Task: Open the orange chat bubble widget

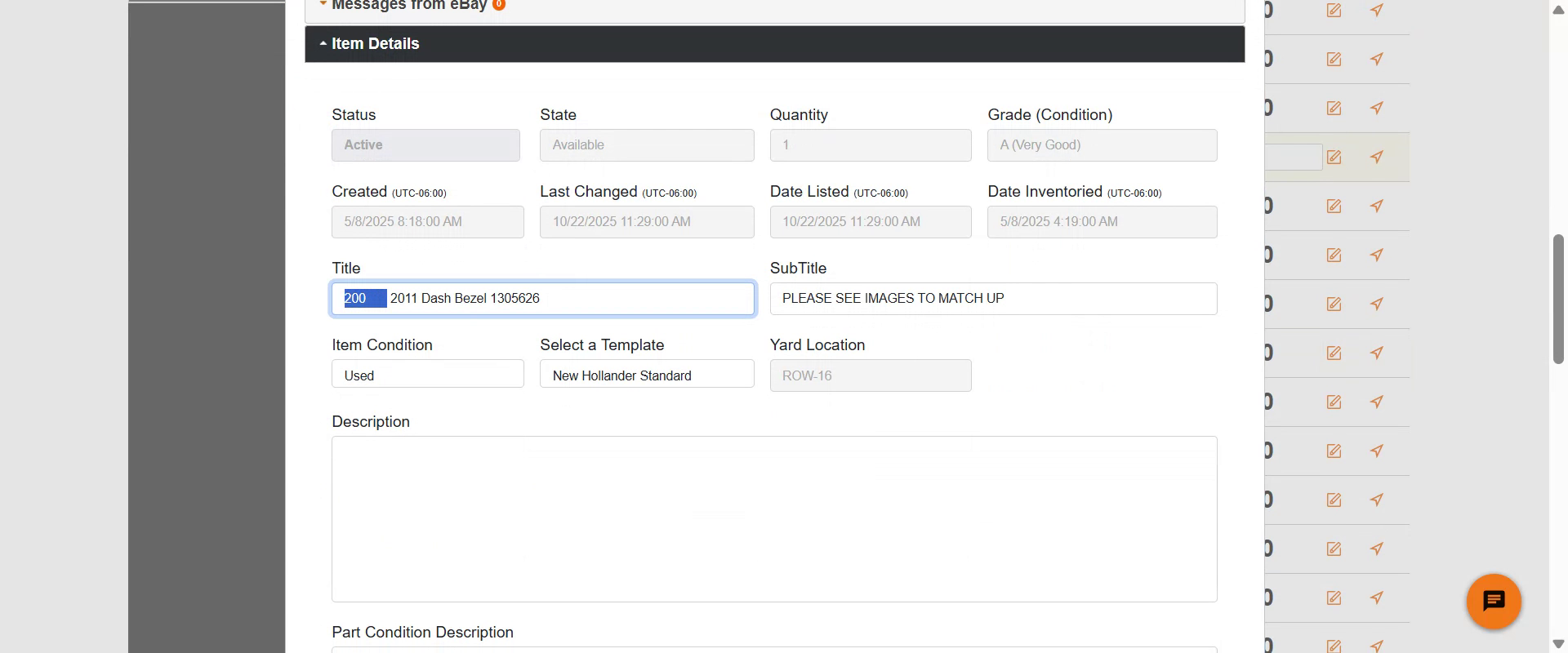Action: point(1493,602)
